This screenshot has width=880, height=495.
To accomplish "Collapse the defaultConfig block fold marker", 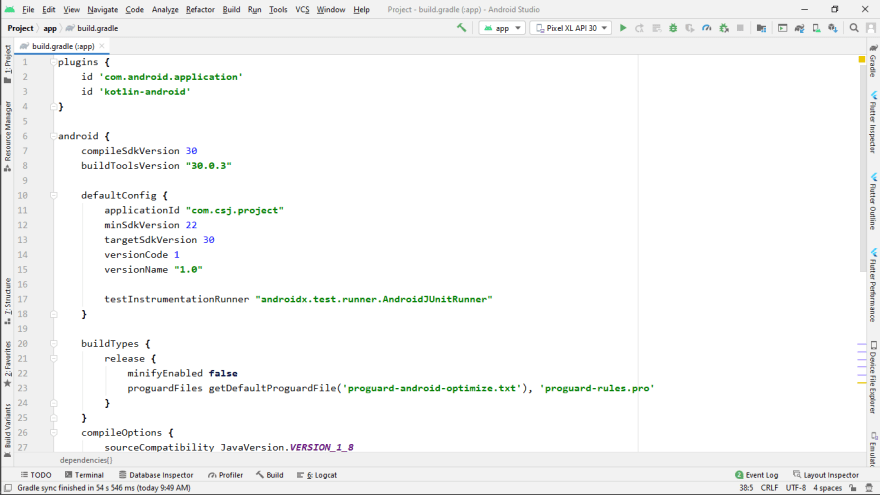I will click(53, 195).
